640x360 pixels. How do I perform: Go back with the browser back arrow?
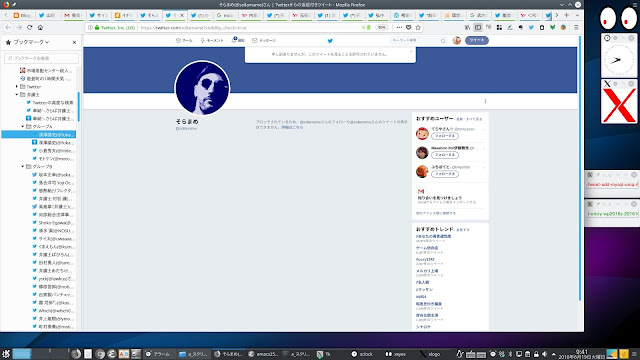click(x=8, y=27)
